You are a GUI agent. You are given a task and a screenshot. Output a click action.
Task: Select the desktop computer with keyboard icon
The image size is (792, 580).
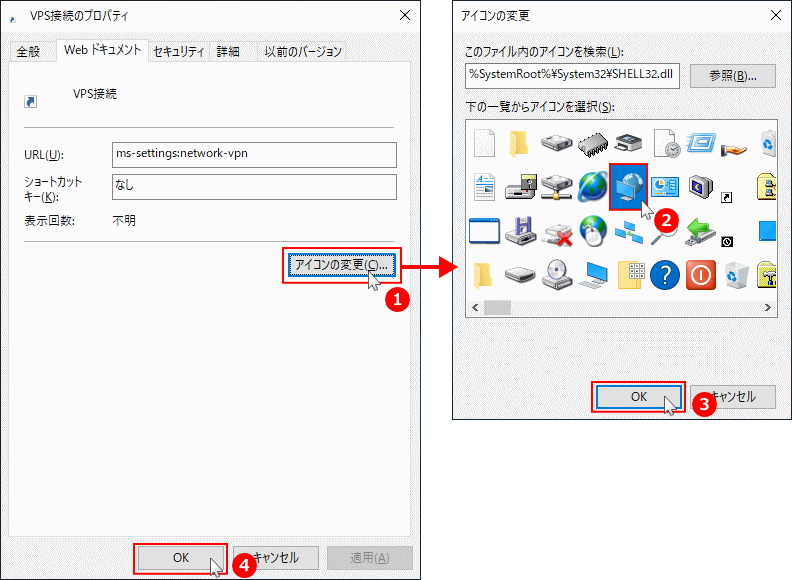593,275
